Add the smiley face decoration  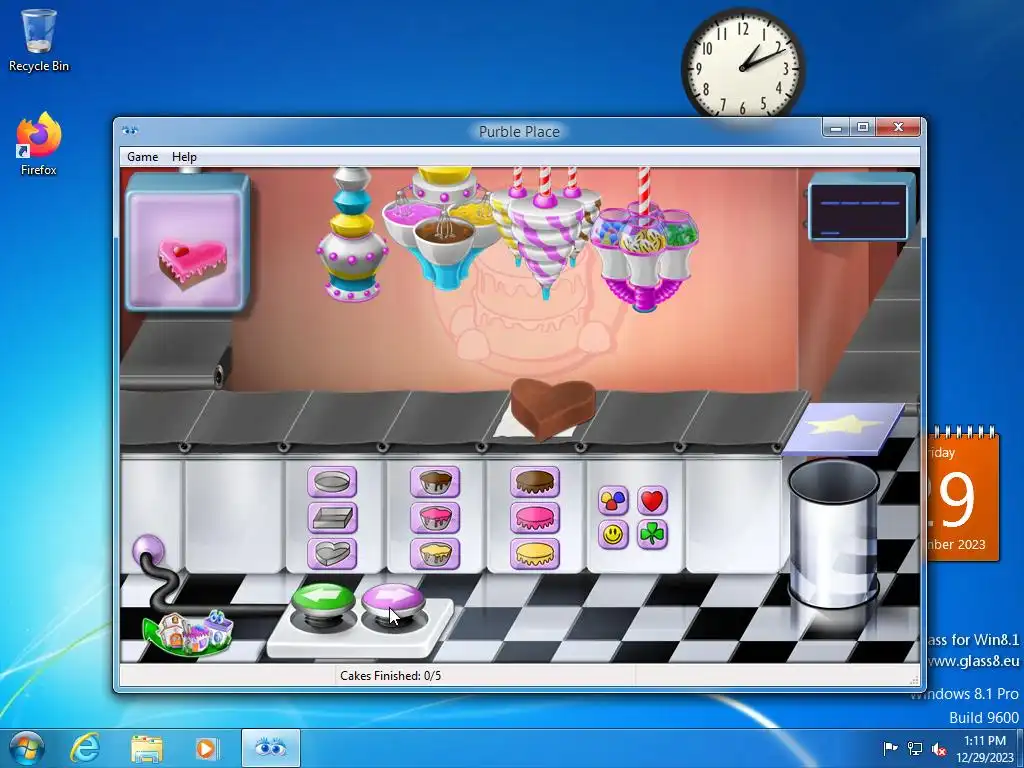click(613, 535)
